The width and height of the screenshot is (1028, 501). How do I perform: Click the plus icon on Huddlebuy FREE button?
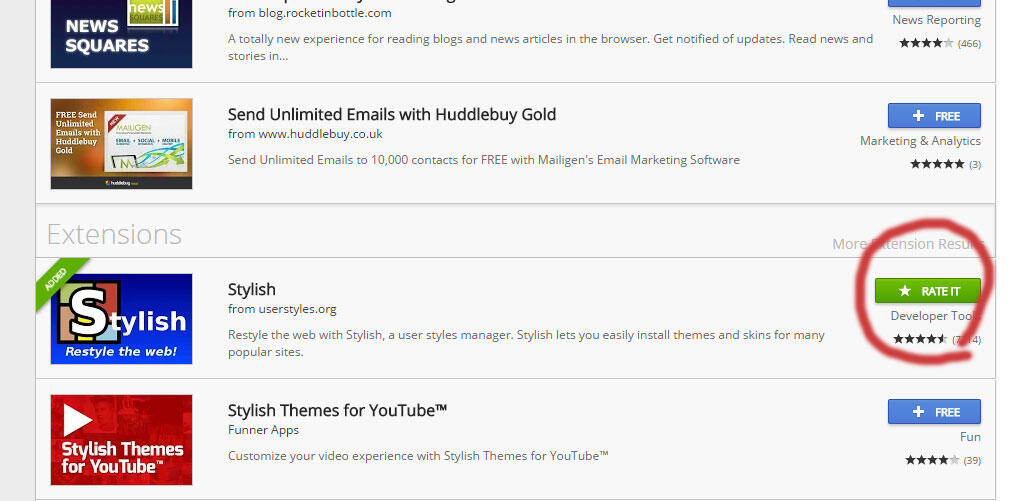pos(919,115)
